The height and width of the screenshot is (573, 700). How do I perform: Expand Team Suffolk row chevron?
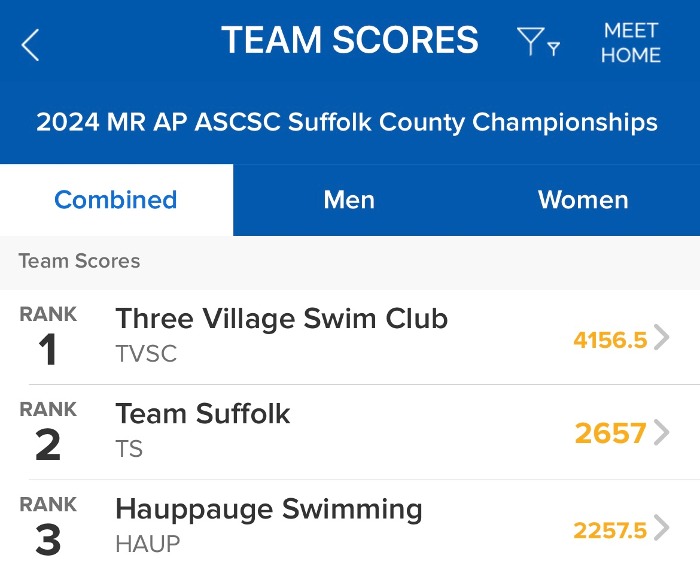pos(661,433)
